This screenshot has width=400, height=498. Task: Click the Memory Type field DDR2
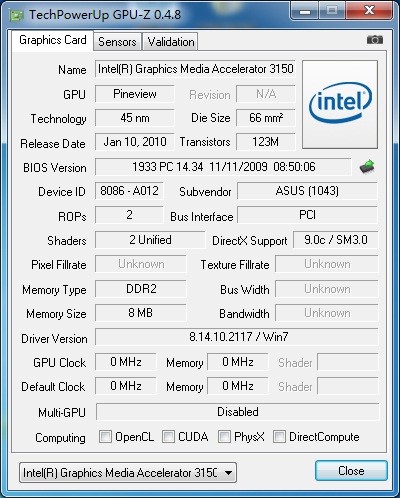point(141,289)
